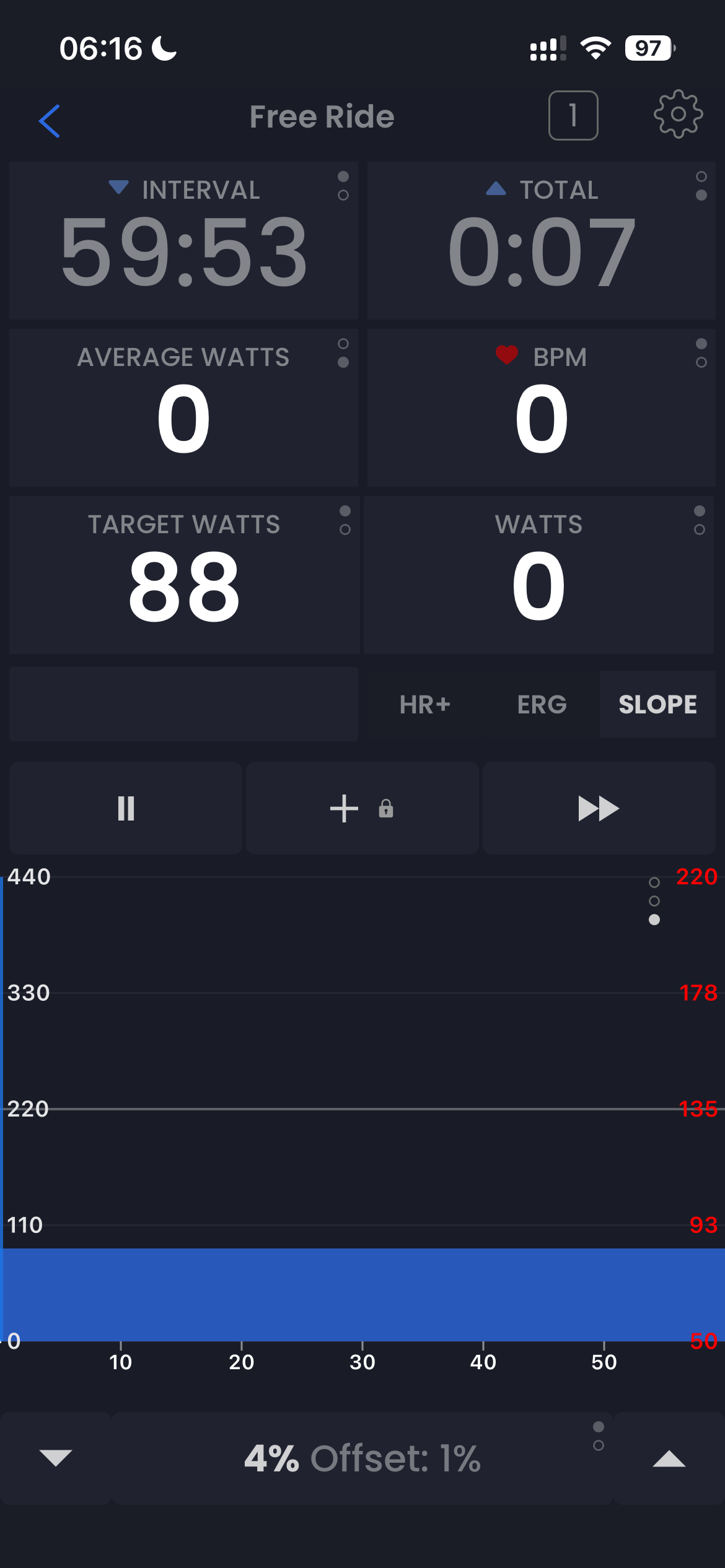Select the HR+ mode tab
The image size is (725, 1568).
point(425,705)
